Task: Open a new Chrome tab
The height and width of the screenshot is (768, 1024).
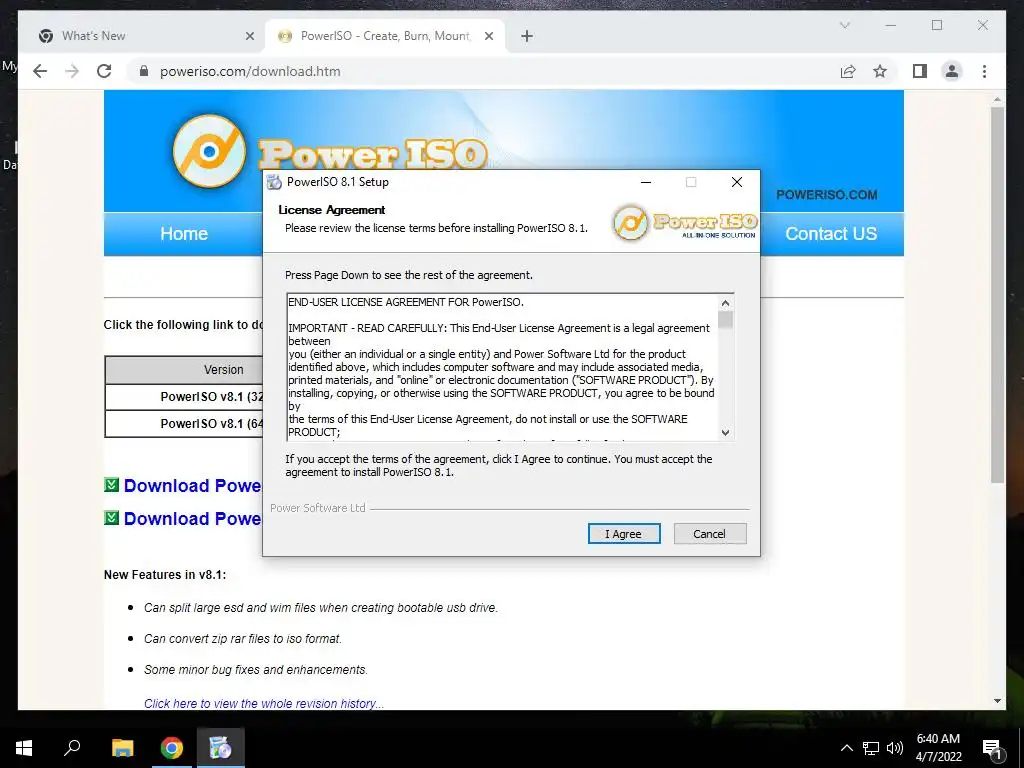Action: point(527,36)
